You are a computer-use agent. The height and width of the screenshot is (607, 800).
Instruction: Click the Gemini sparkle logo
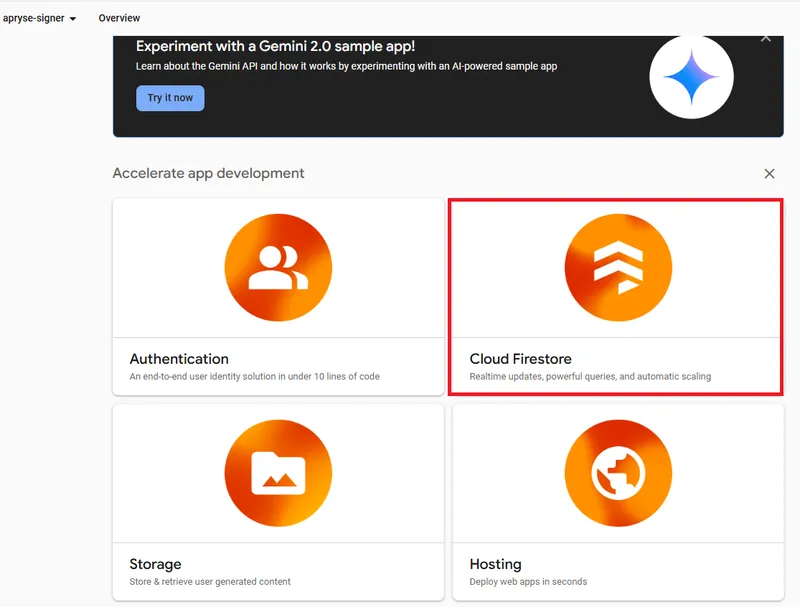pyautogui.click(x=691, y=77)
